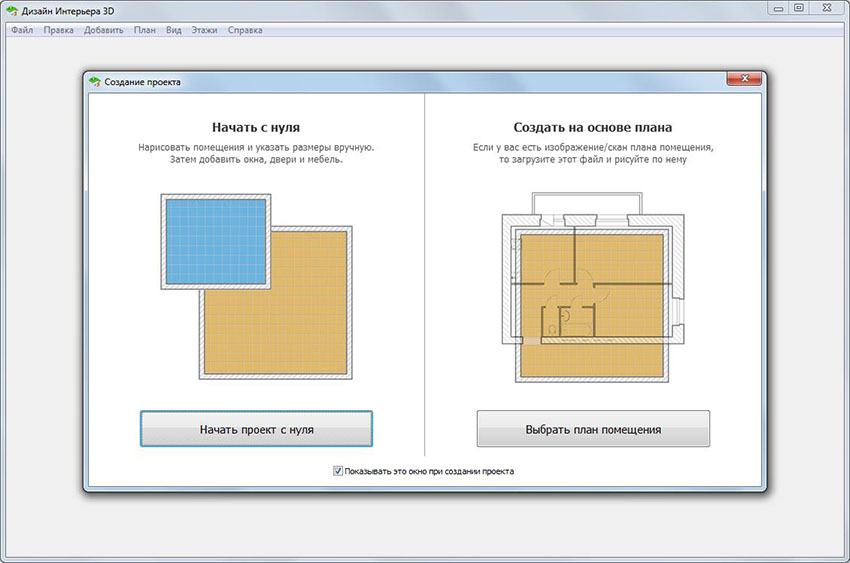Open the Вид menu

point(174,30)
